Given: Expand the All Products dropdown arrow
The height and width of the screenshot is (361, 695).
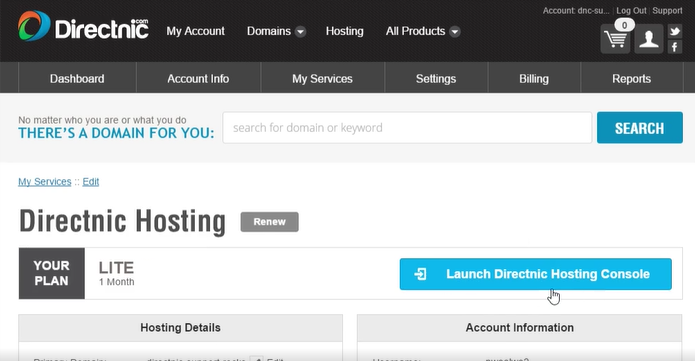Looking at the screenshot, I should (x=455, y=31).
